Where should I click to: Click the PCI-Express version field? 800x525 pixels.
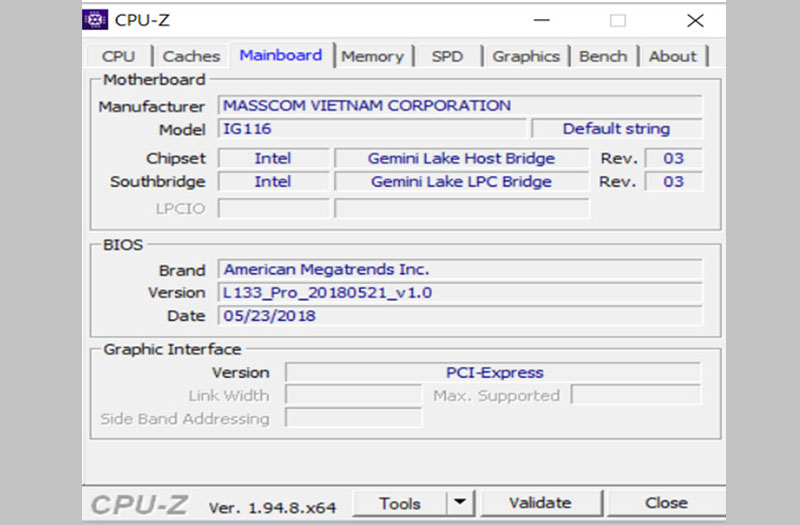tap(493, 372)
